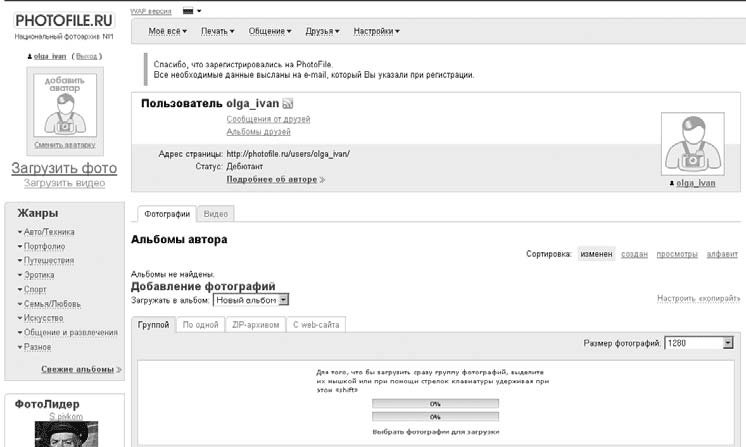The width and height of the screenshot is (746, 447).
Task: Open the Мой всё dropdown menu
Action: [168, 32]
